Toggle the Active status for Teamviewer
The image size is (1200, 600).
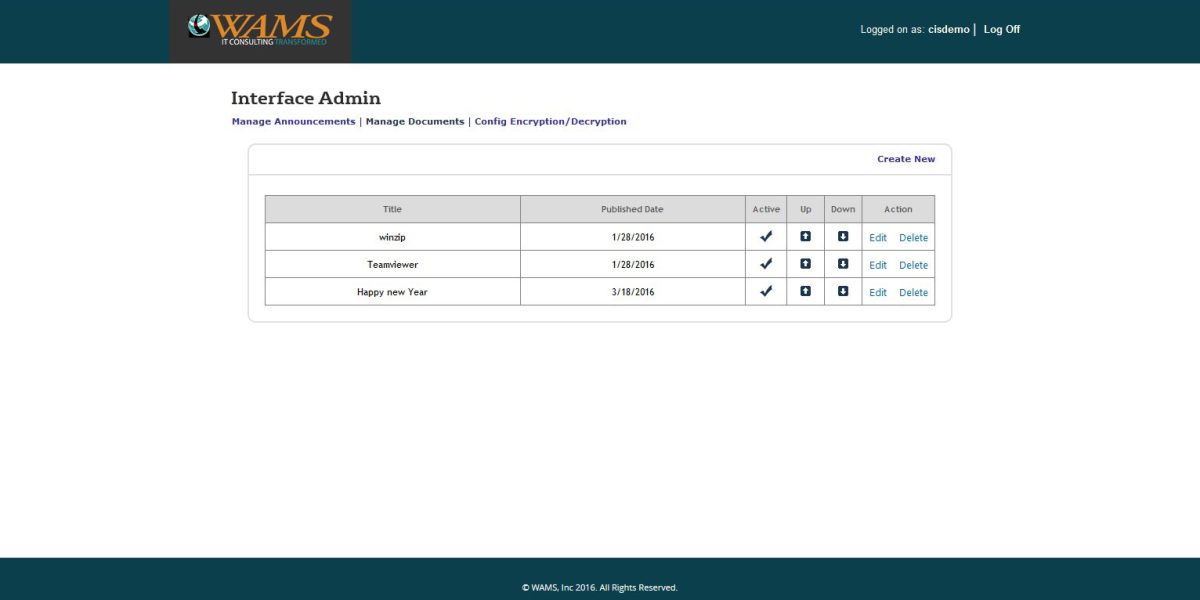pyautogui.click(x=765, y=263)
